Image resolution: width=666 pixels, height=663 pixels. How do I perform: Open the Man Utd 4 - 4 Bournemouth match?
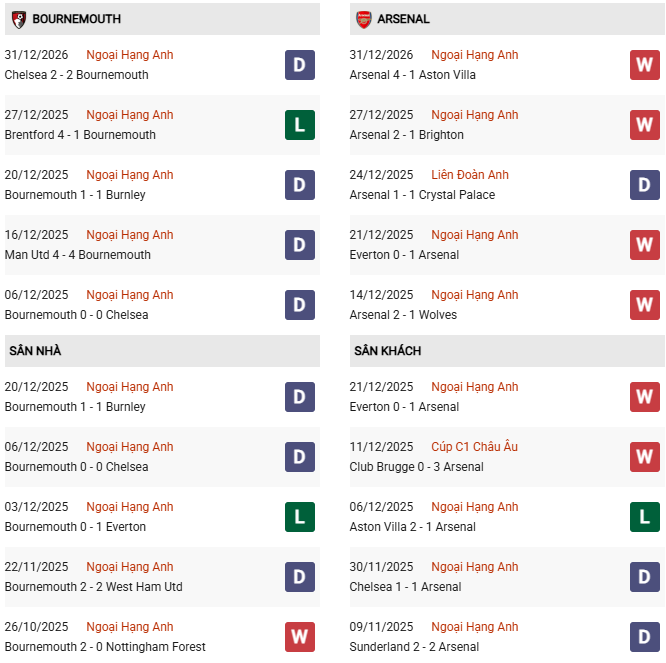78,255
